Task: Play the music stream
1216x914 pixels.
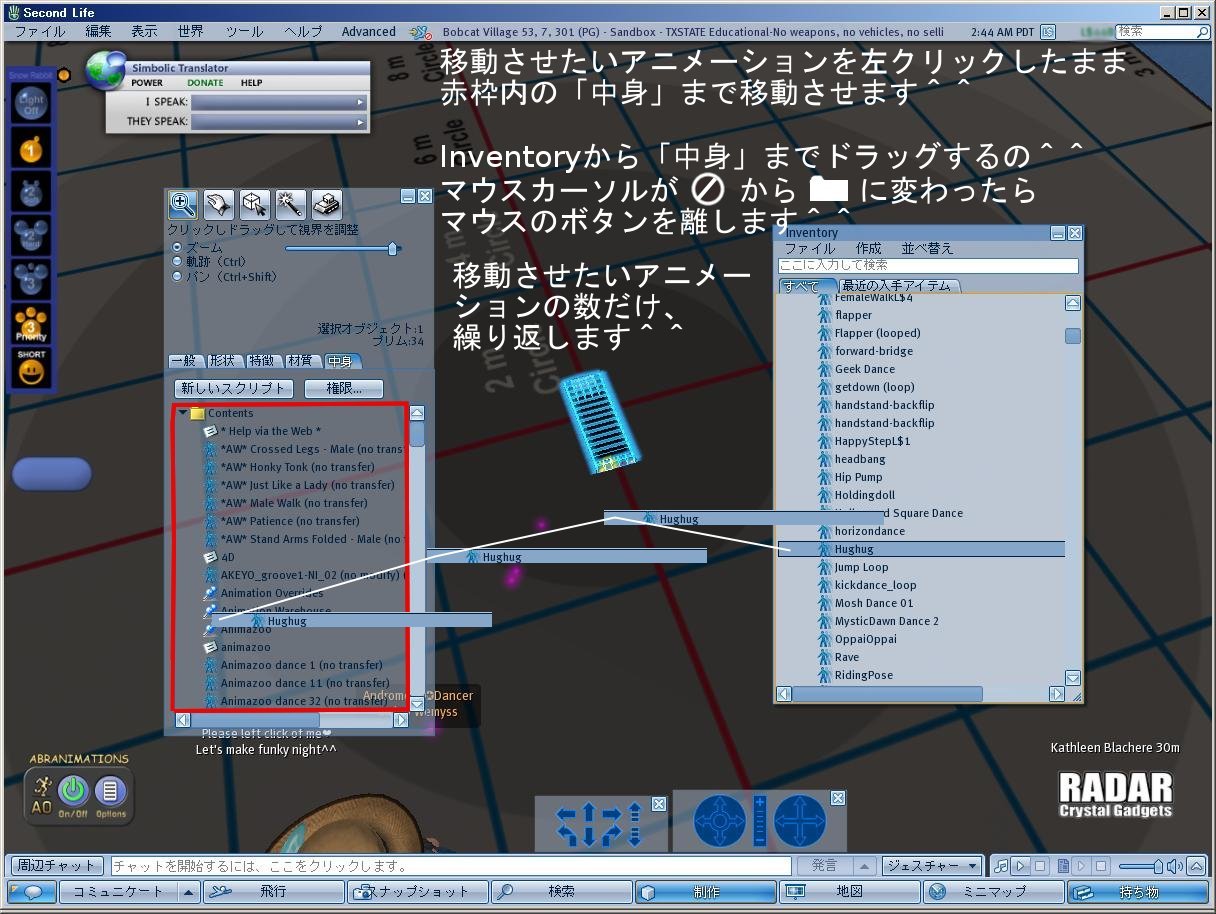Action: [x=1020, y=866]
